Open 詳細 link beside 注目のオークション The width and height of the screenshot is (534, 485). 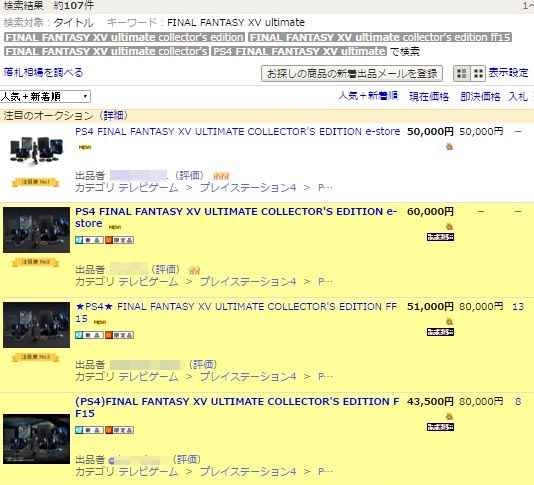[x=113, y=116]
